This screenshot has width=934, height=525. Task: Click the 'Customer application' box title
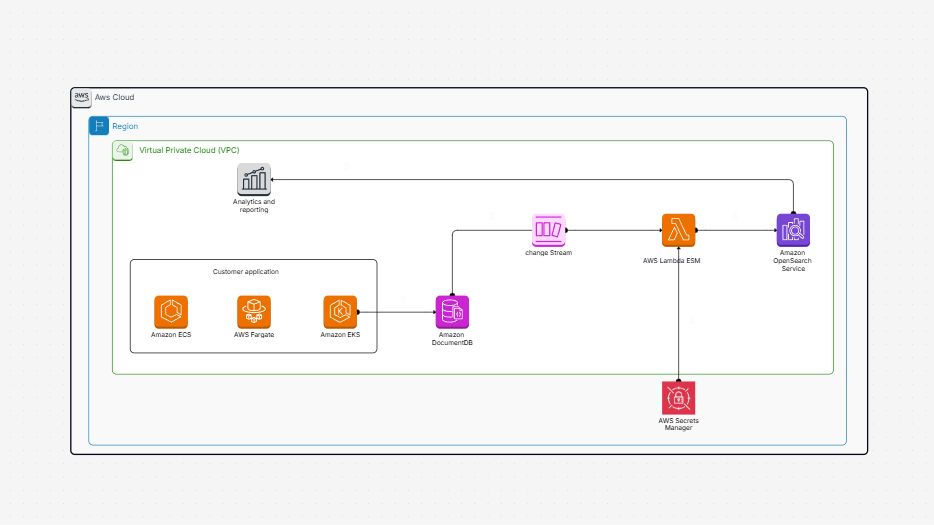point(245,272)
